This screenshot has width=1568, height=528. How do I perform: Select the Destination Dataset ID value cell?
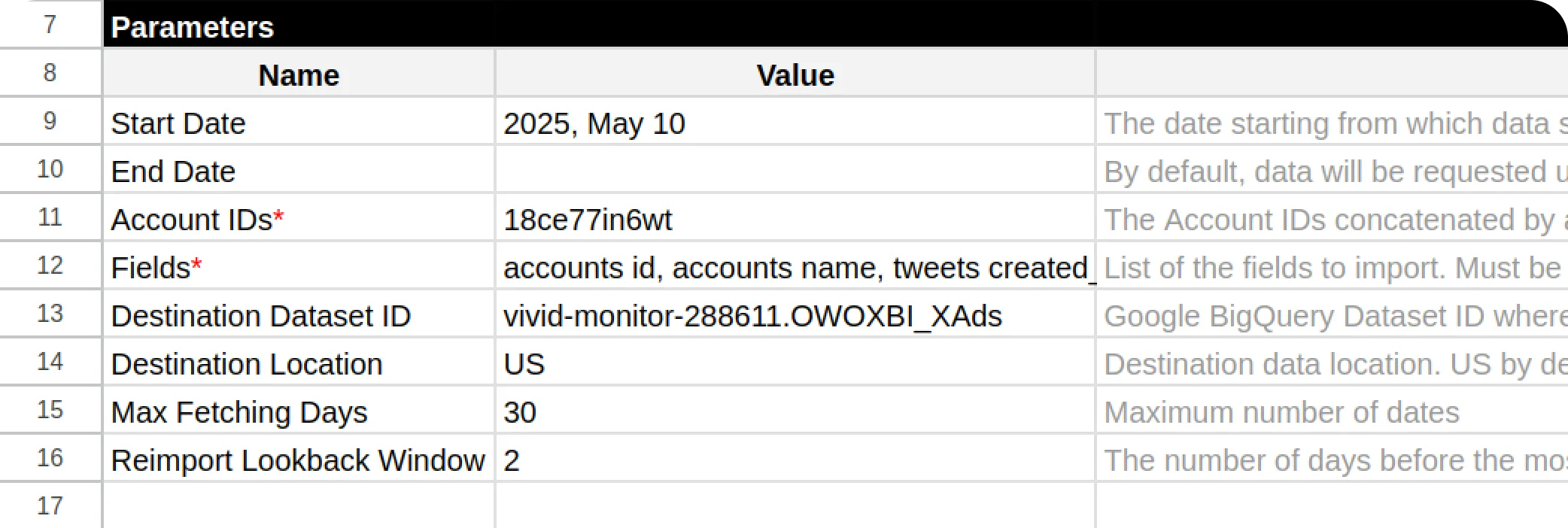pyautogui.click(x=795, y=315)
